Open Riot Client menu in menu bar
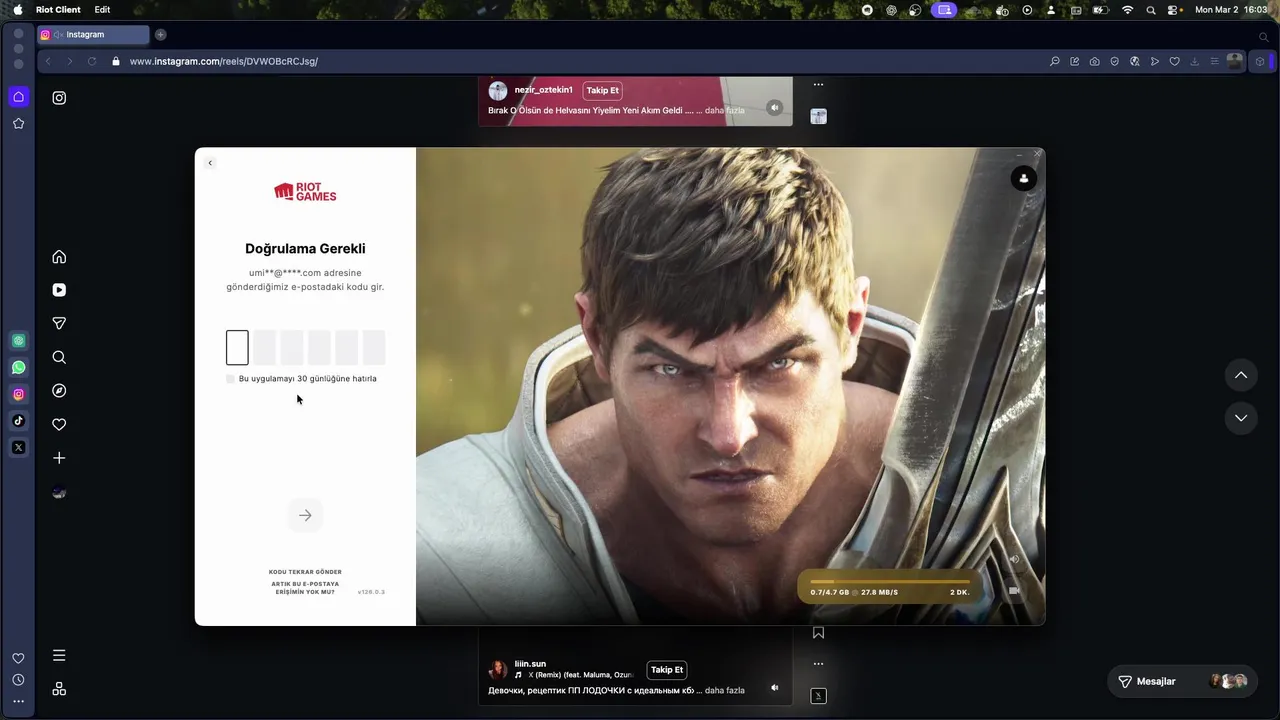 58,9
